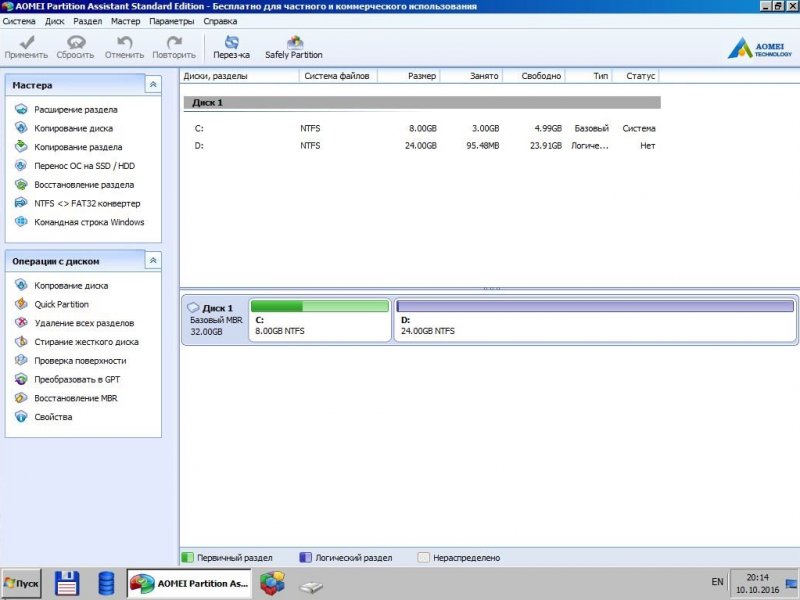
Task: Click the Quick Partition link
Action: (62, 305)
